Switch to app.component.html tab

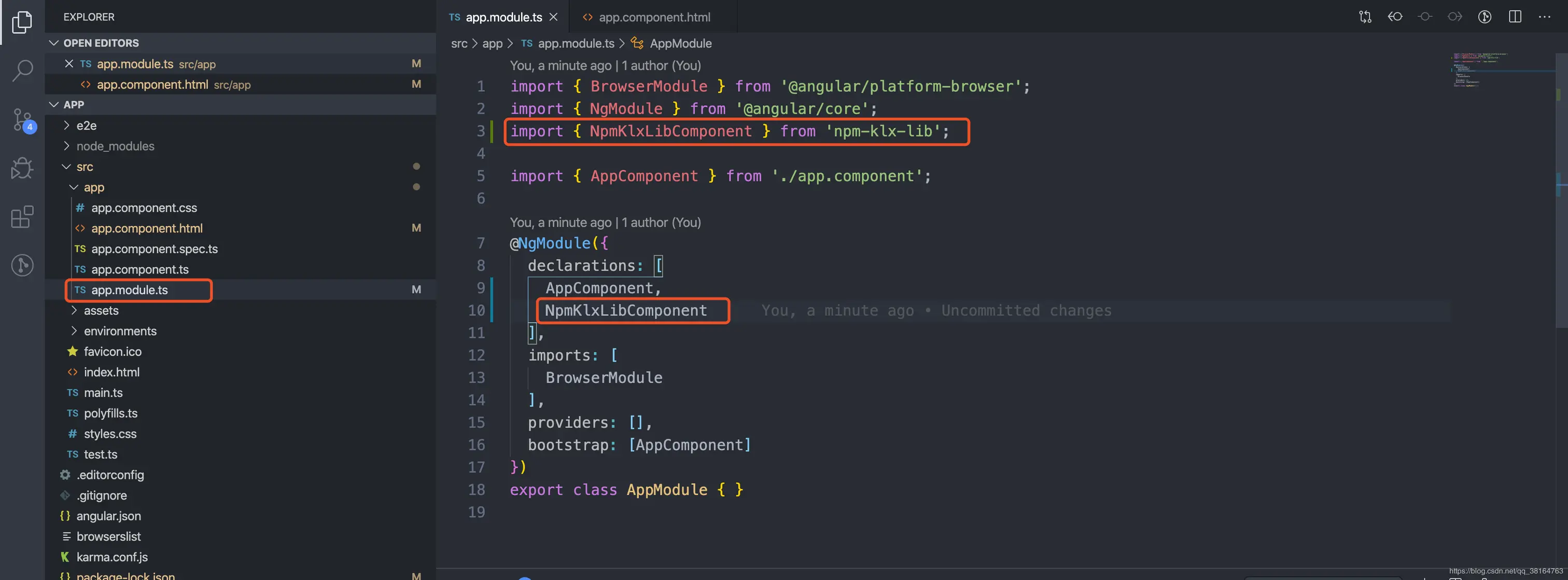tap(653, 17)
